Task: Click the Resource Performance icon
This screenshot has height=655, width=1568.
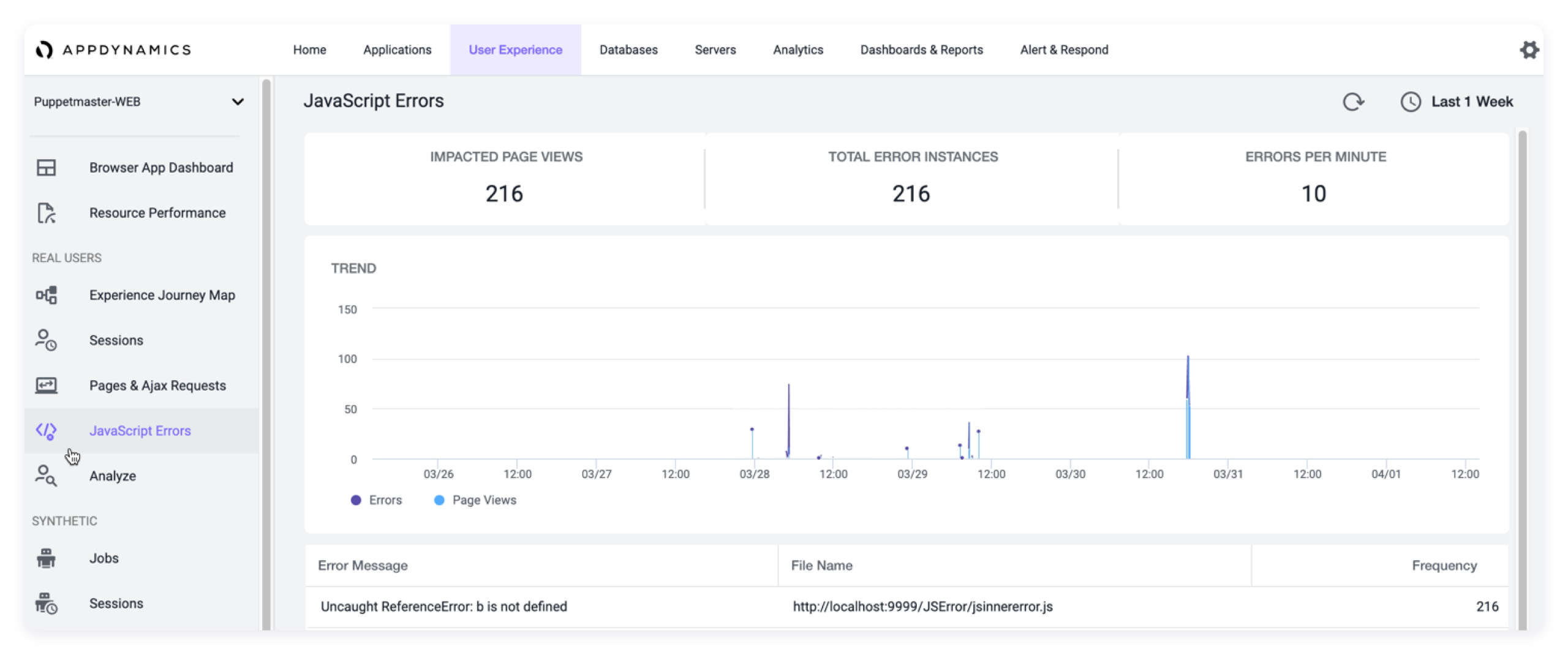Action: (46, 212)
